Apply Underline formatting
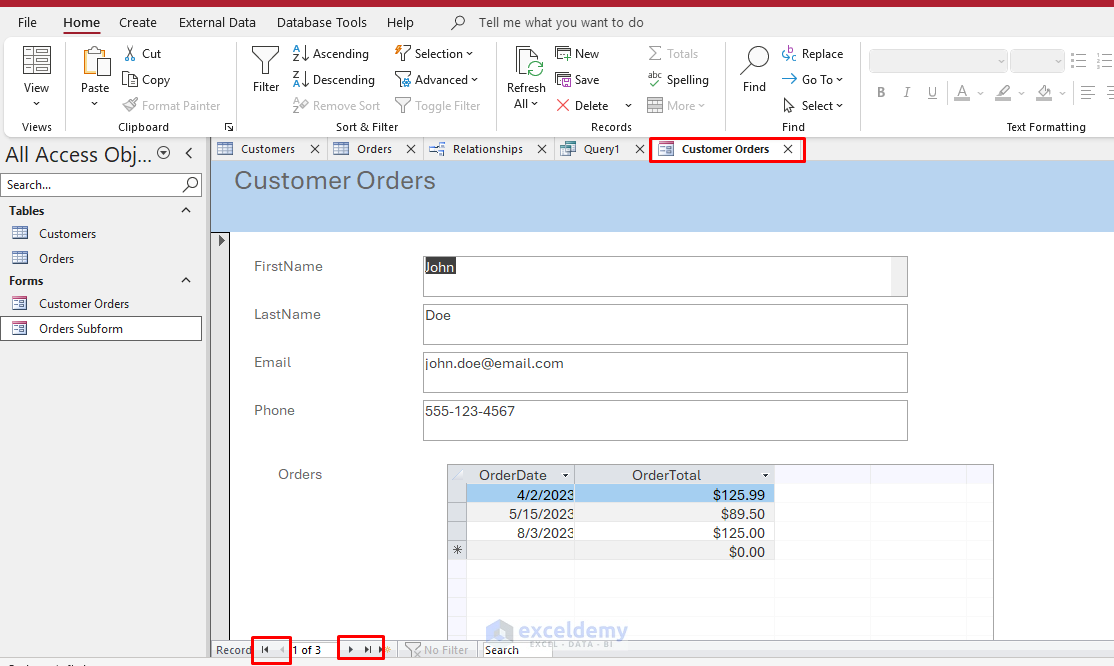The width and height of the screenshot is (1114, 666). tap(932, 92)
